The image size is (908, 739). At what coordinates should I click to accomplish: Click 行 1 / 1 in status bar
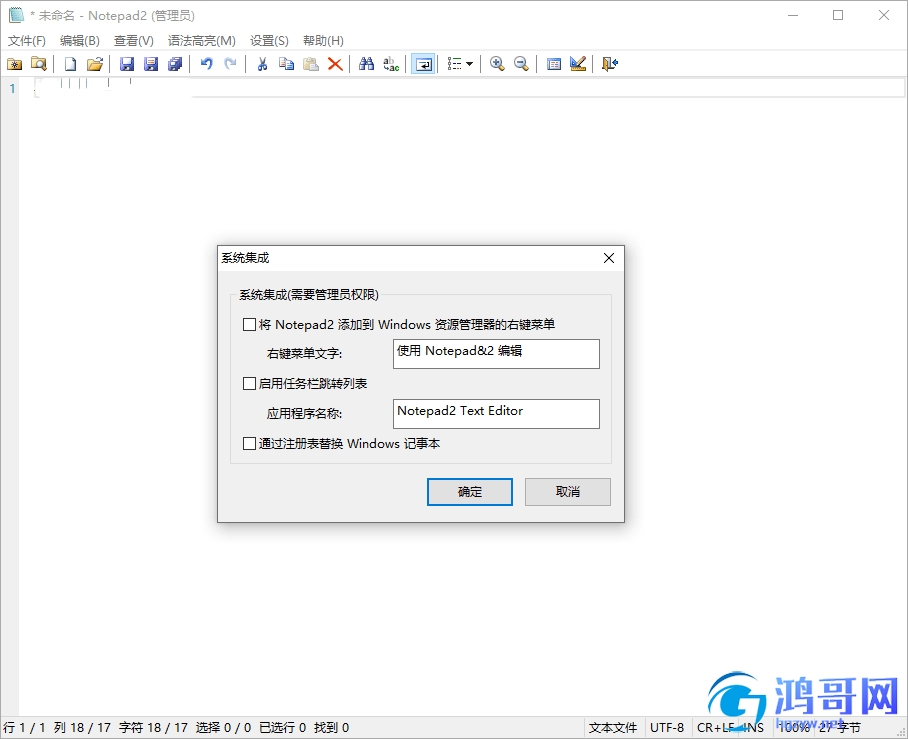24,727
